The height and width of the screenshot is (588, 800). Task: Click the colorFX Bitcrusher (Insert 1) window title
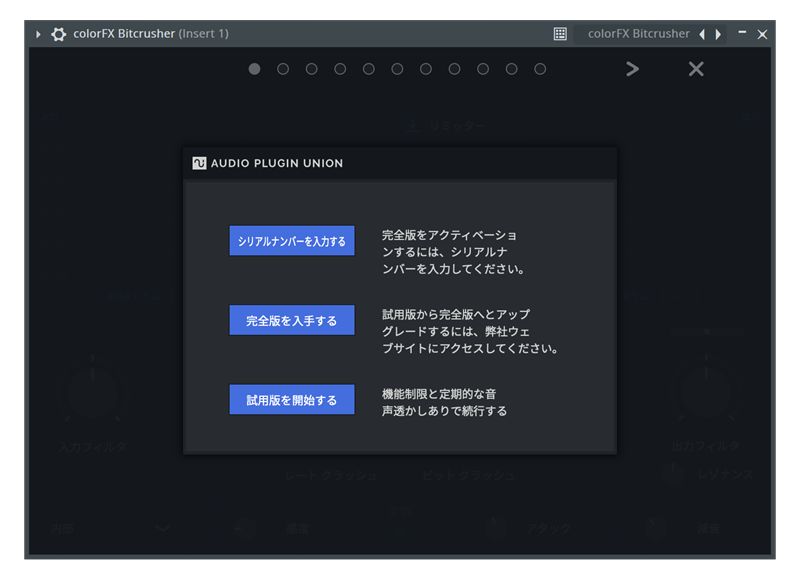pyautogui.click(x=151, y=34)
